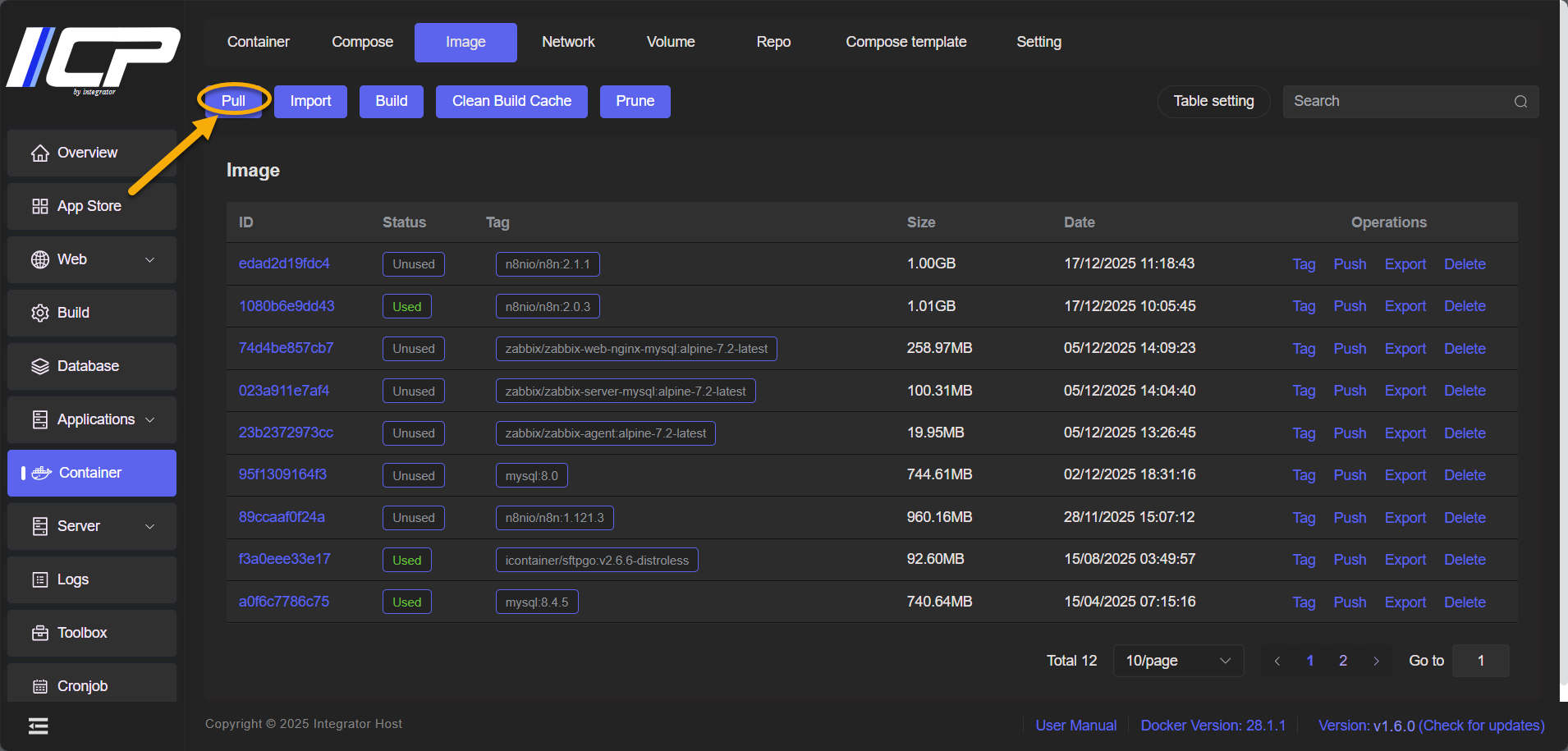Image resolution: width=1568 pixels, height=751 pixels.
Task: Click the Pull image button
Action: click(233, 101)
